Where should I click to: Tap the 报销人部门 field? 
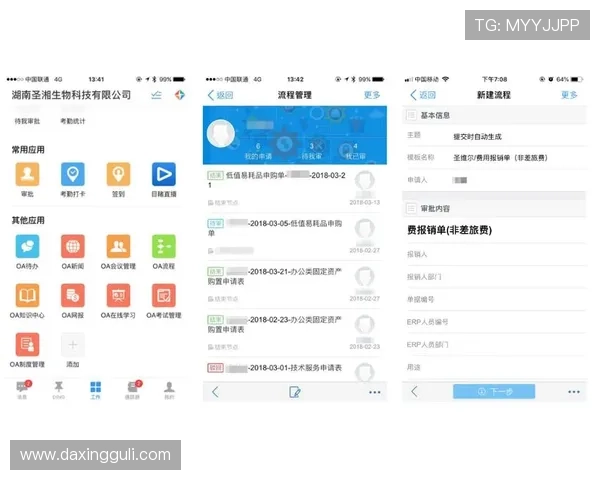click(494, 277)
